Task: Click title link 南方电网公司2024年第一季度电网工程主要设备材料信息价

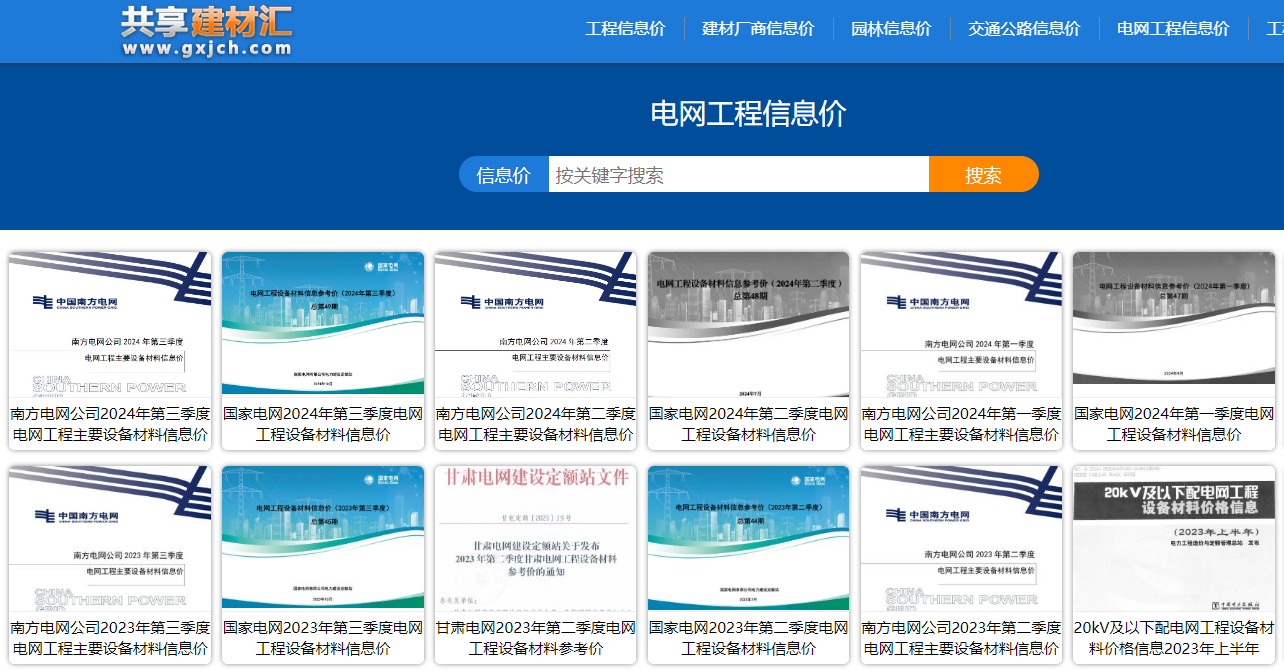Action: click(961, 424)
